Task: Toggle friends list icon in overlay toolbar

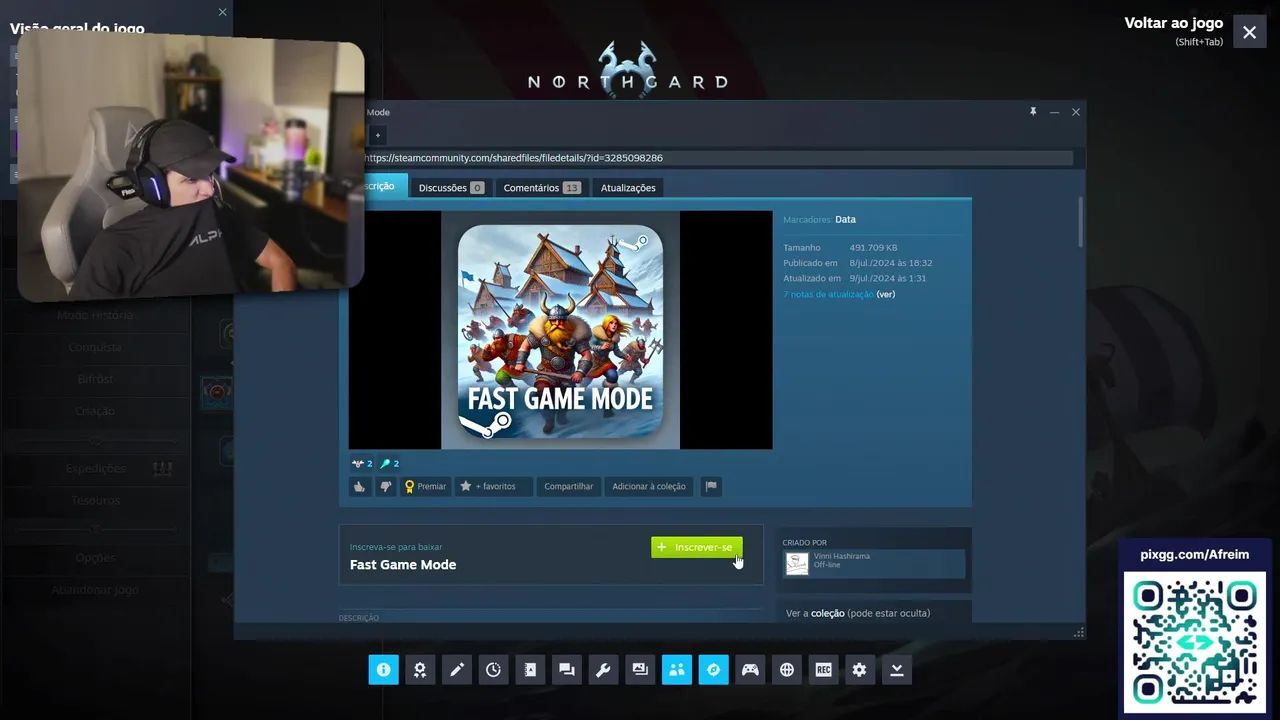Action: pyautogui.click(x=677, y=670)
